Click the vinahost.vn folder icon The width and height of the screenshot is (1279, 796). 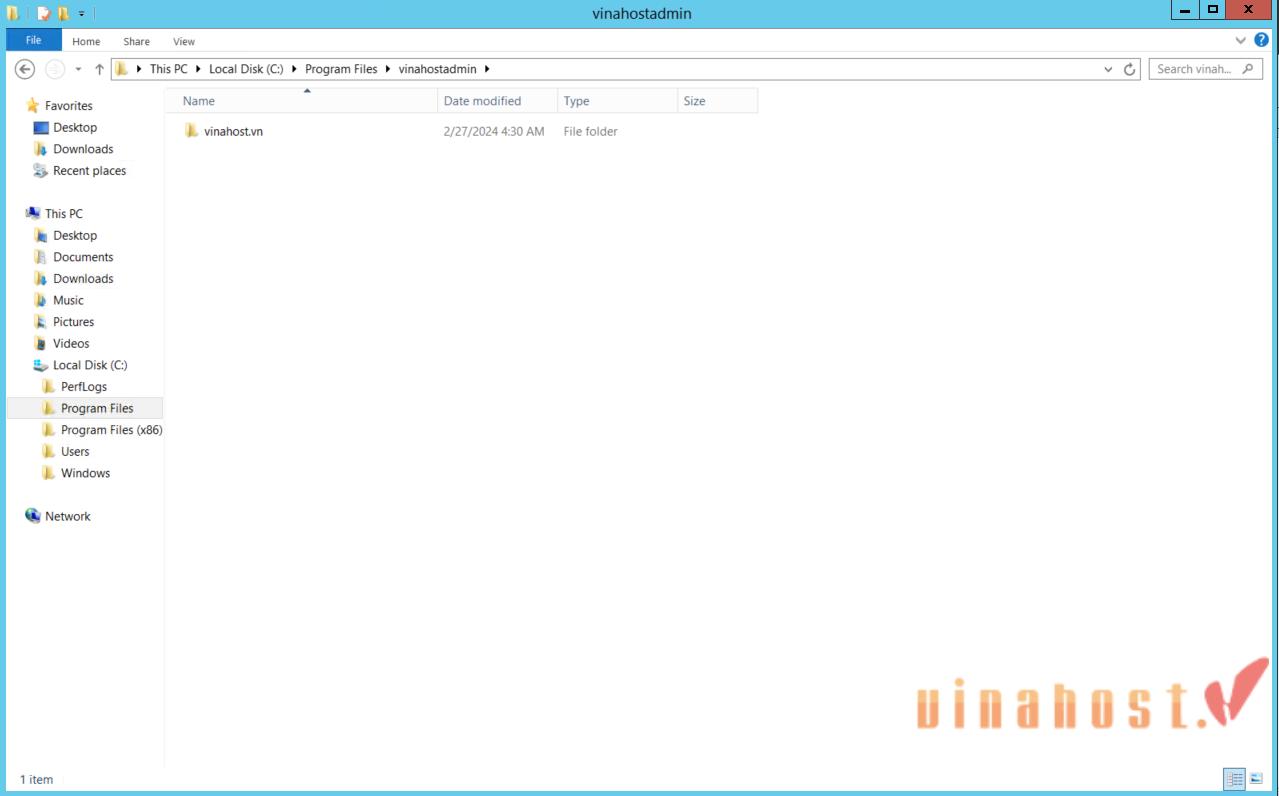point(191,131)
